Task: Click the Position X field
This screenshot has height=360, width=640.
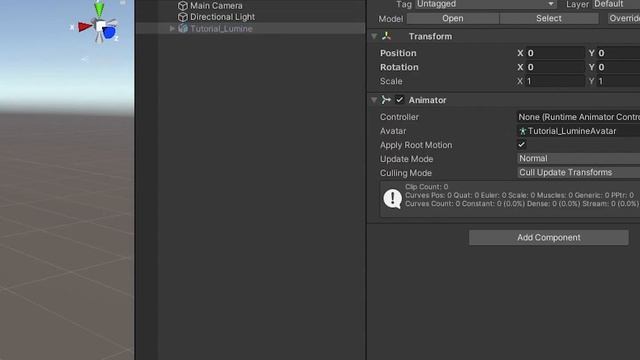Action: coord(555,53)
